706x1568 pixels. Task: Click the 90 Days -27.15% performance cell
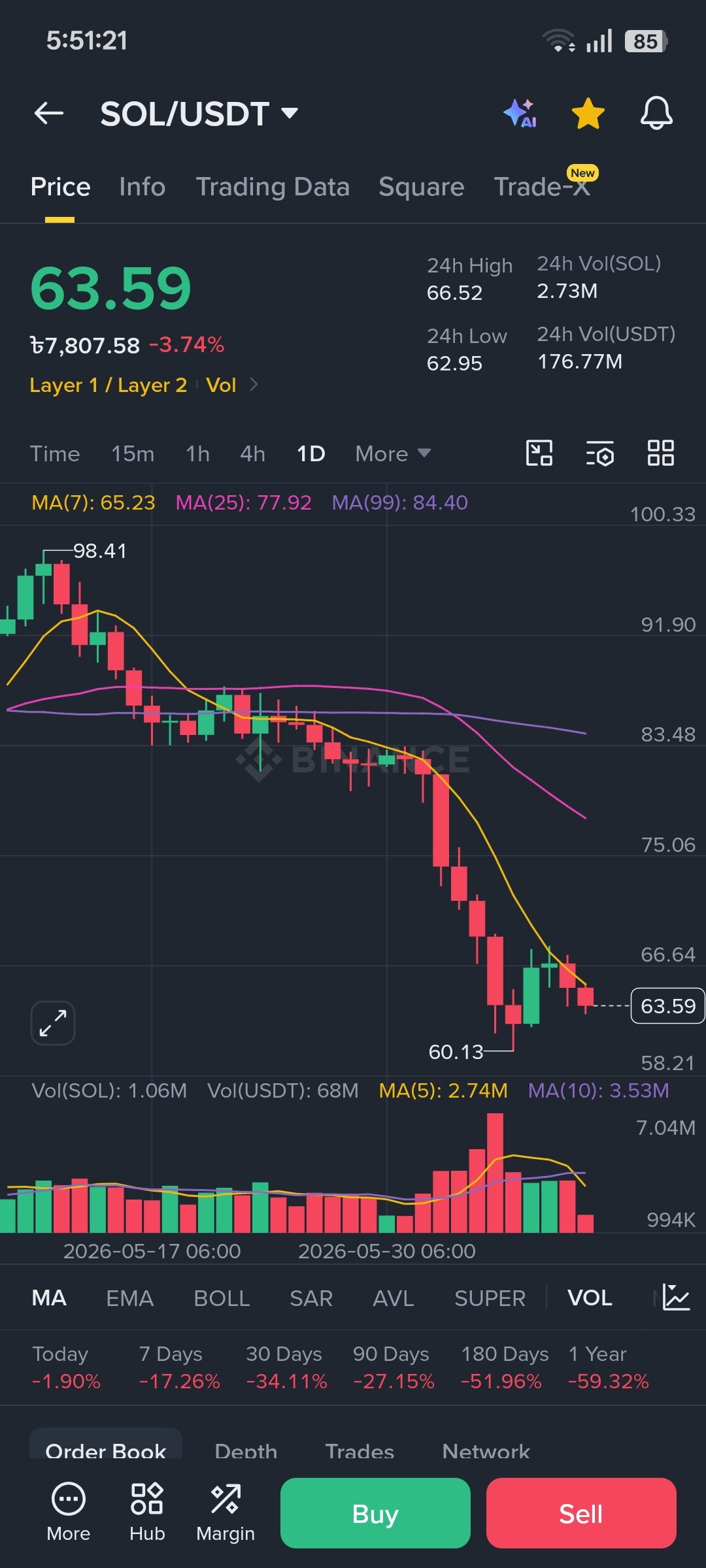coord(394,1367)
